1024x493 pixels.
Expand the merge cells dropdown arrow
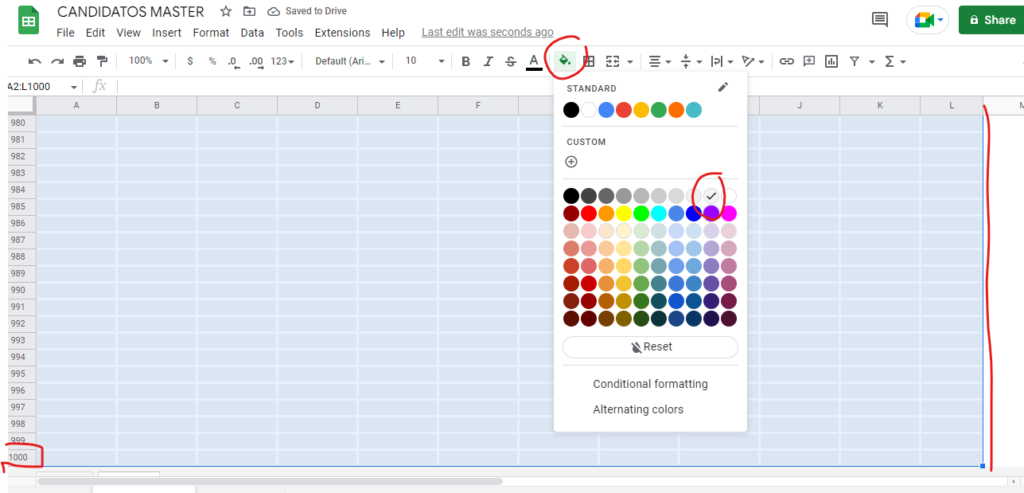point(630,62)
